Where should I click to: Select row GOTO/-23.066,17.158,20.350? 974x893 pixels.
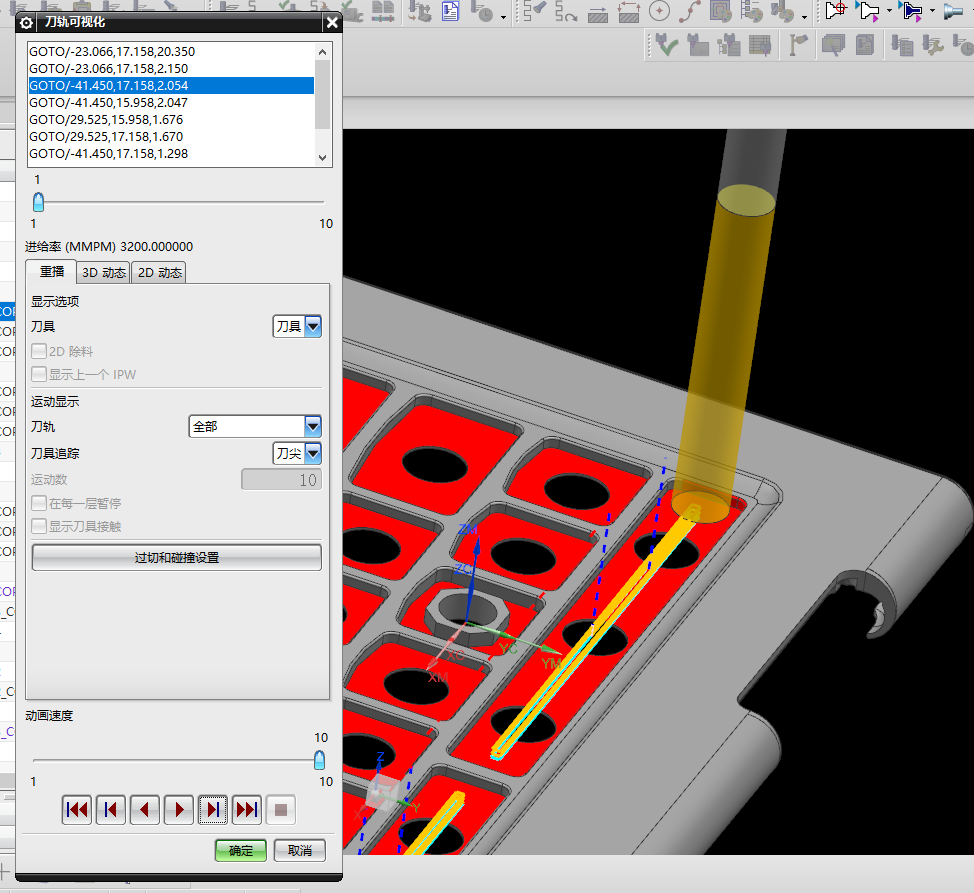click(x=171, y=52)
